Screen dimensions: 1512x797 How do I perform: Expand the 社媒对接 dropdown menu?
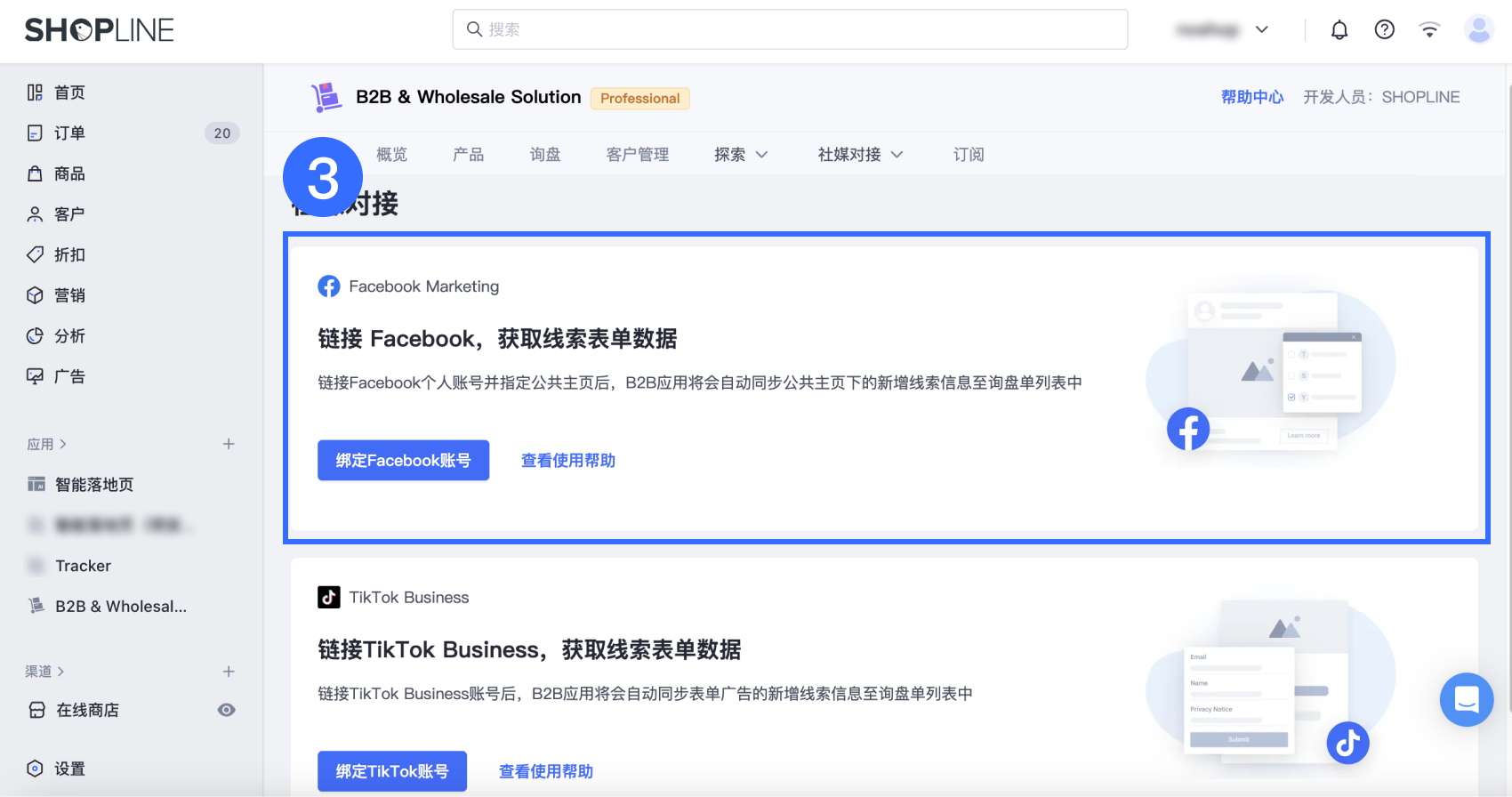pyautogui.click(x=860, y=155)
